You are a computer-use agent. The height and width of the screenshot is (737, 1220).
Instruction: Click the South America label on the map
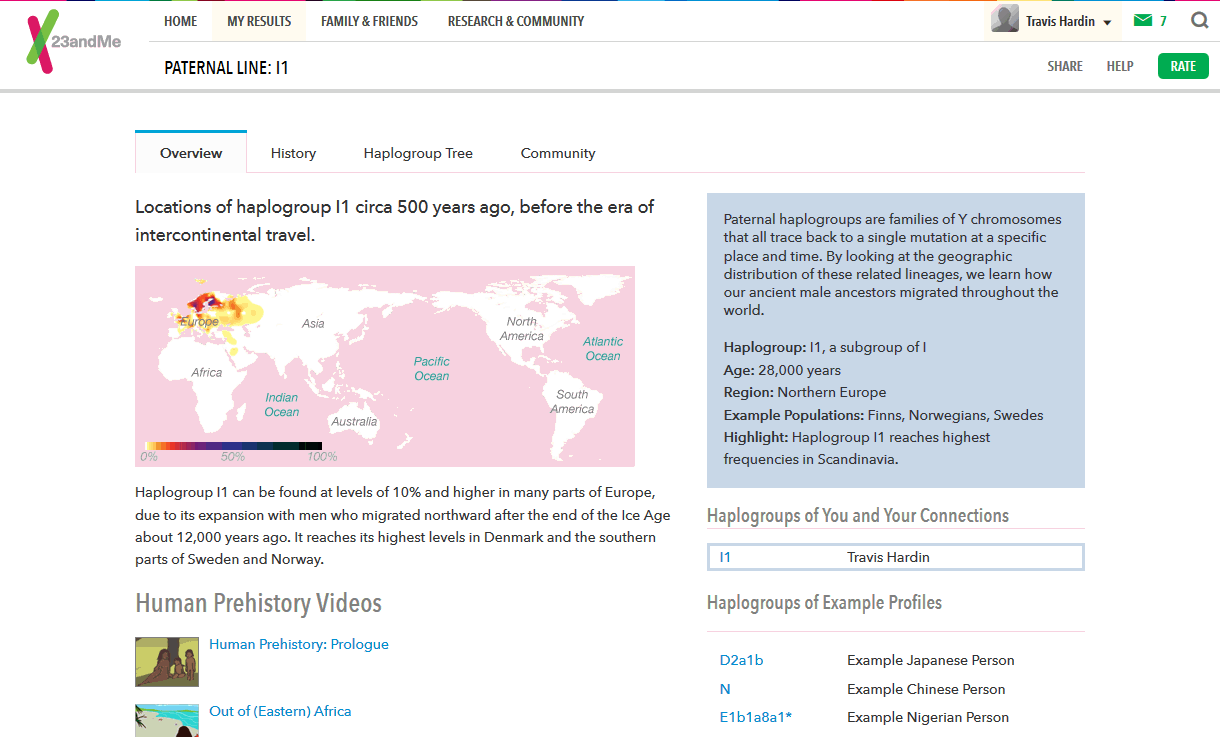point(573,401)
